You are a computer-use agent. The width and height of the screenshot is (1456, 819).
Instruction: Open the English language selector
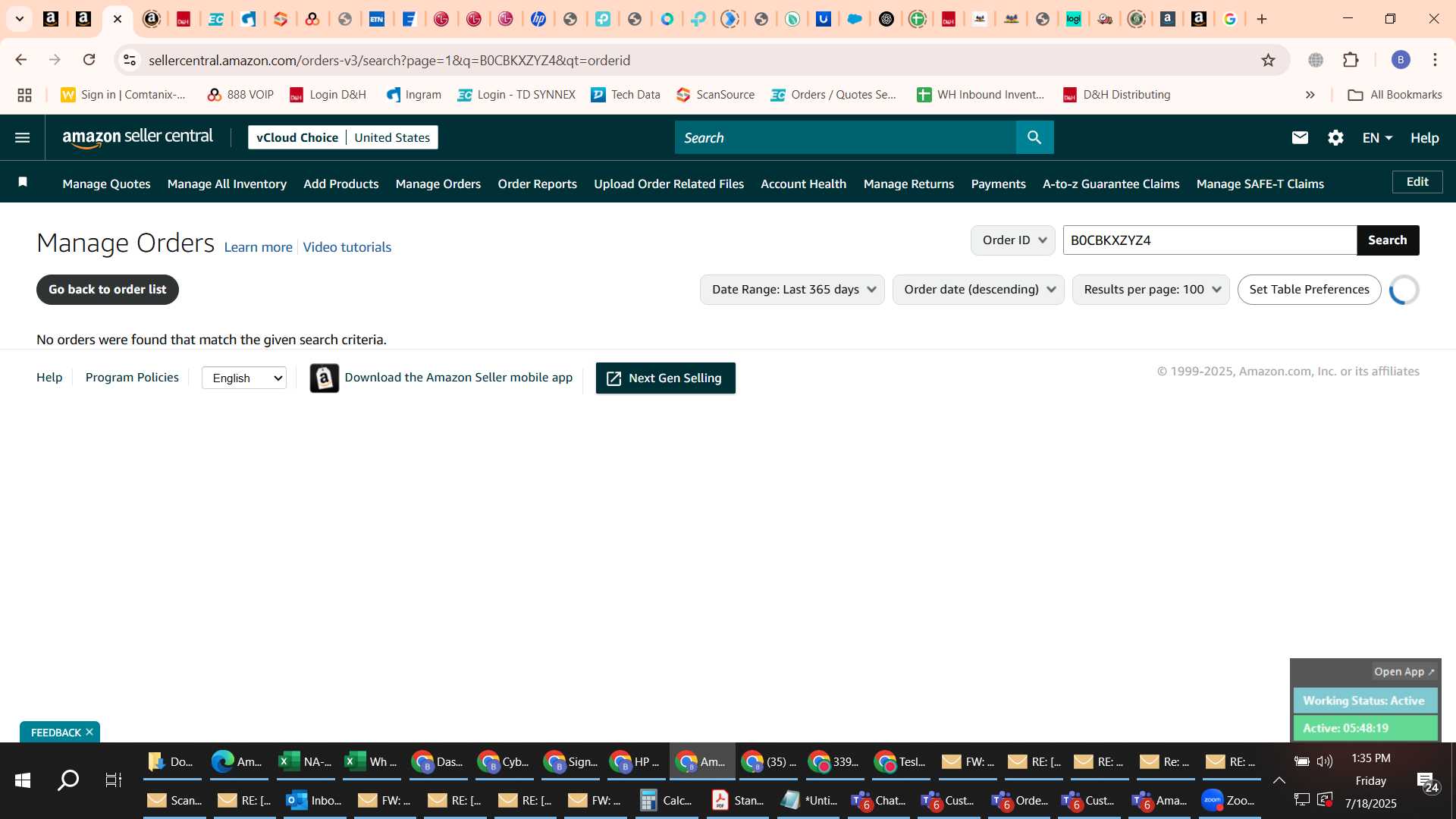click(x=244, y=378)
